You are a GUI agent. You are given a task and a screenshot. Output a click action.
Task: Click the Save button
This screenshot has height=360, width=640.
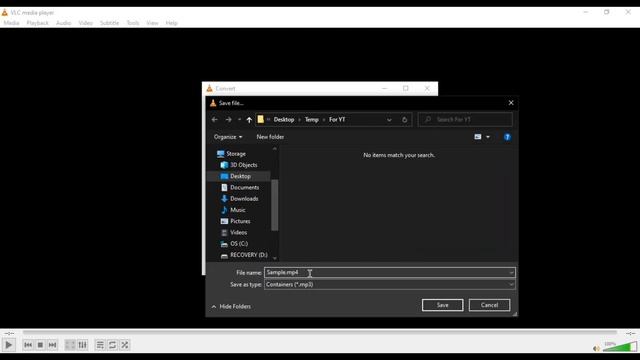442,305
